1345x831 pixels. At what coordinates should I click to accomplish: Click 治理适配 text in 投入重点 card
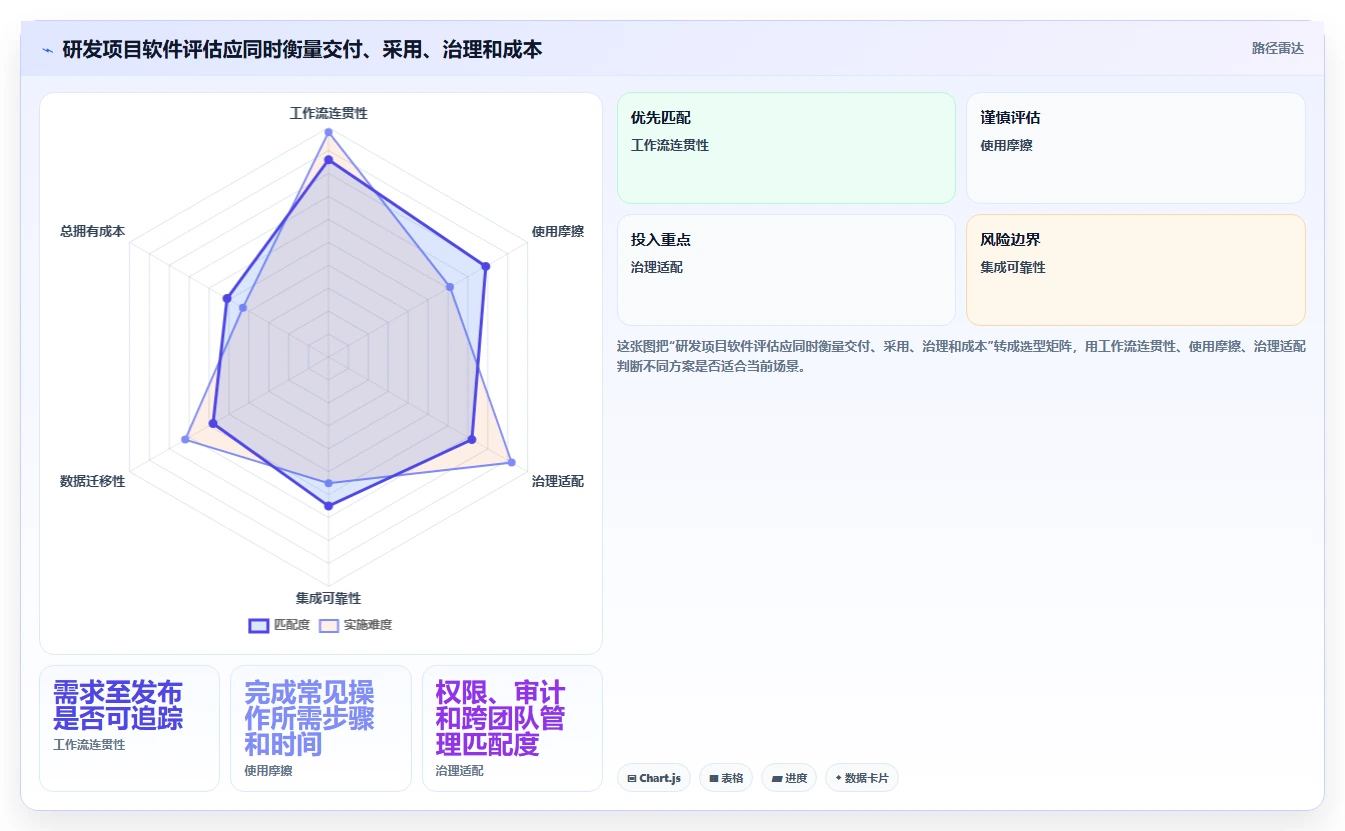tap(657, 267)
